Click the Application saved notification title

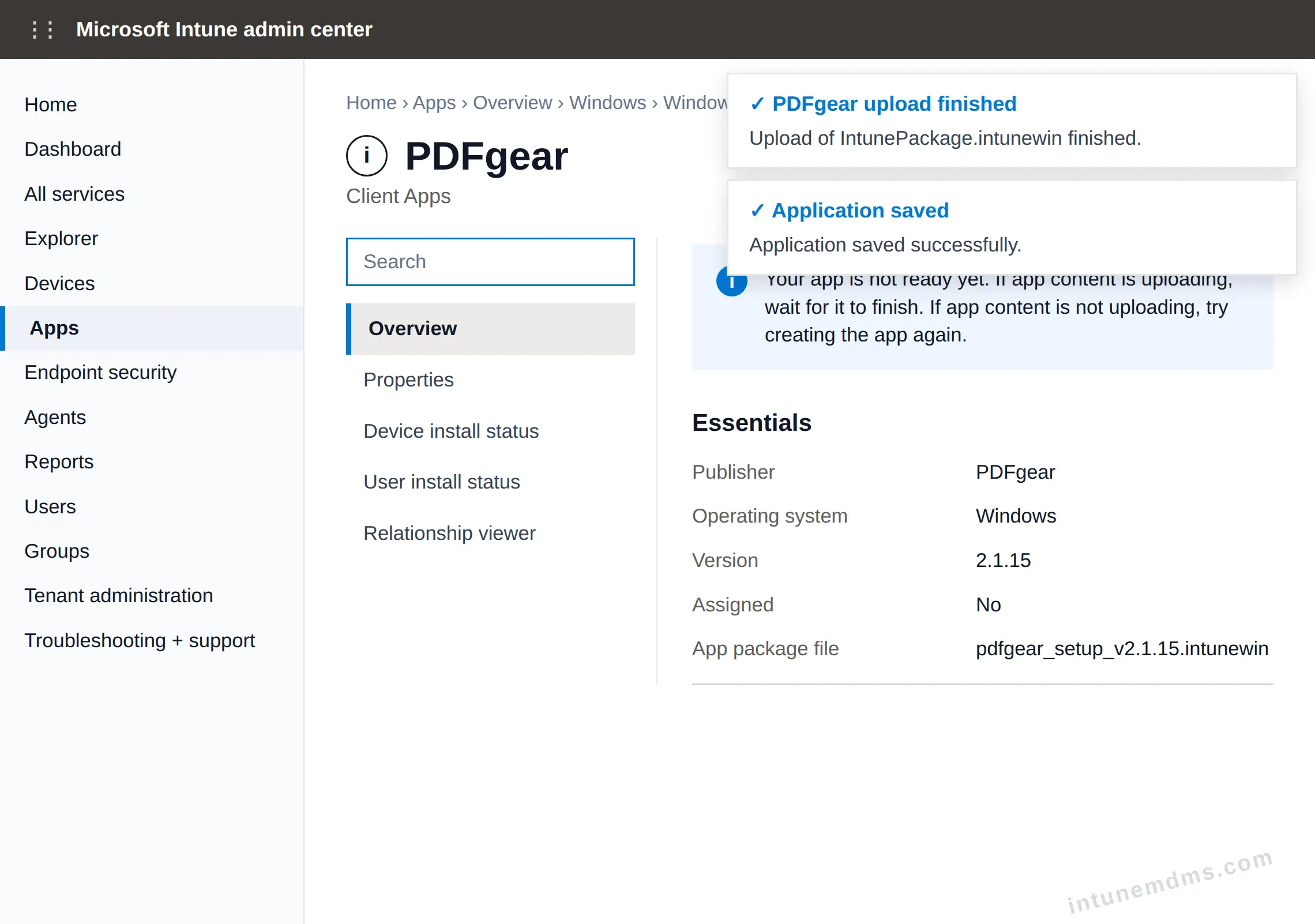(861, 211)
